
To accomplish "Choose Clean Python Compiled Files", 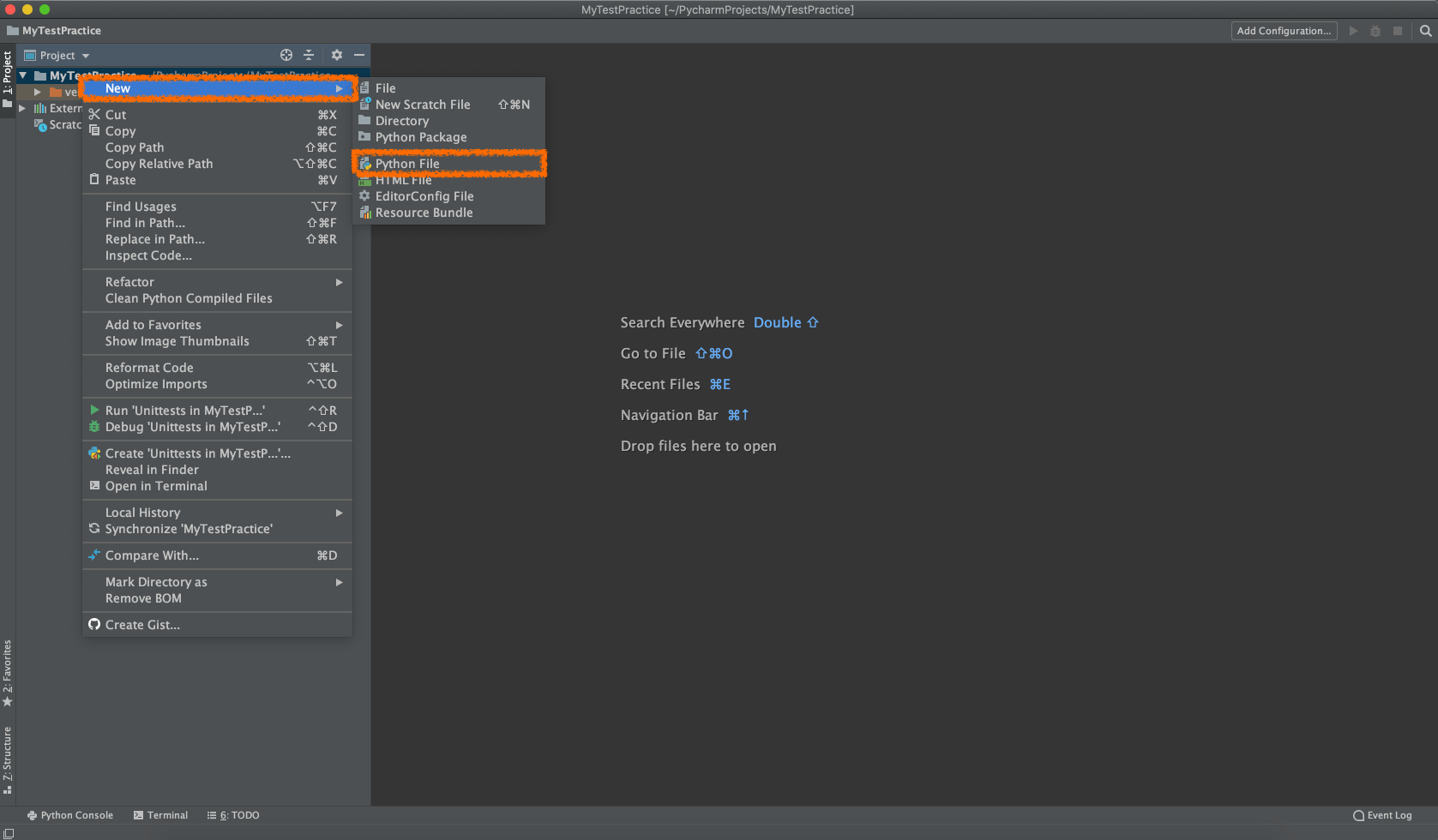I will coord(217,298).
